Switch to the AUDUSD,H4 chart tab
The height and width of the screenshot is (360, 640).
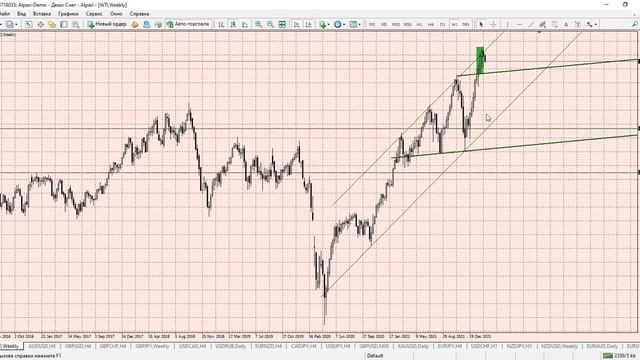point(42,346)
